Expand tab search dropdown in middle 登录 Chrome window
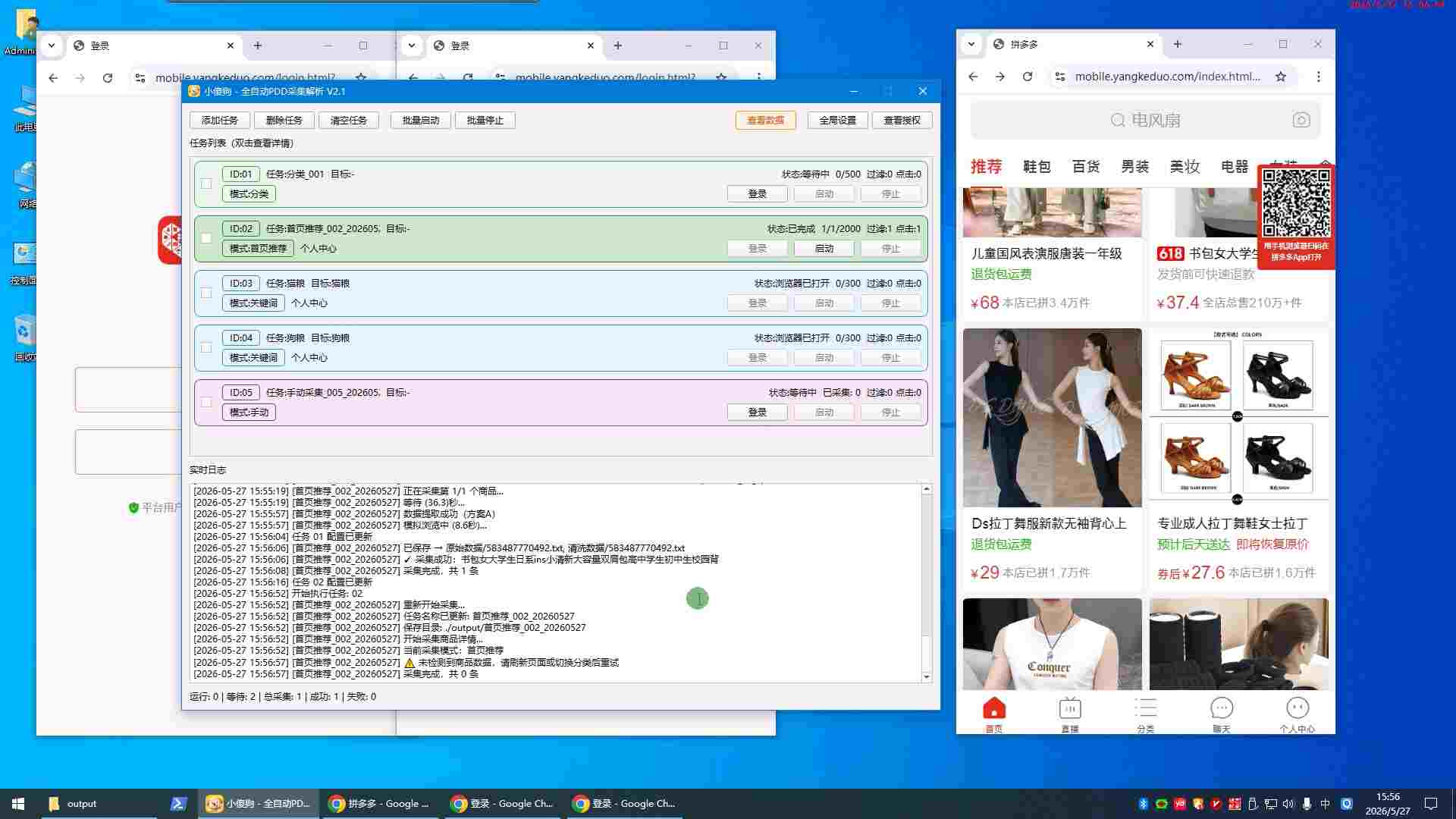Viewport: 1456px width, 819px height. click(x=412, y=45)
